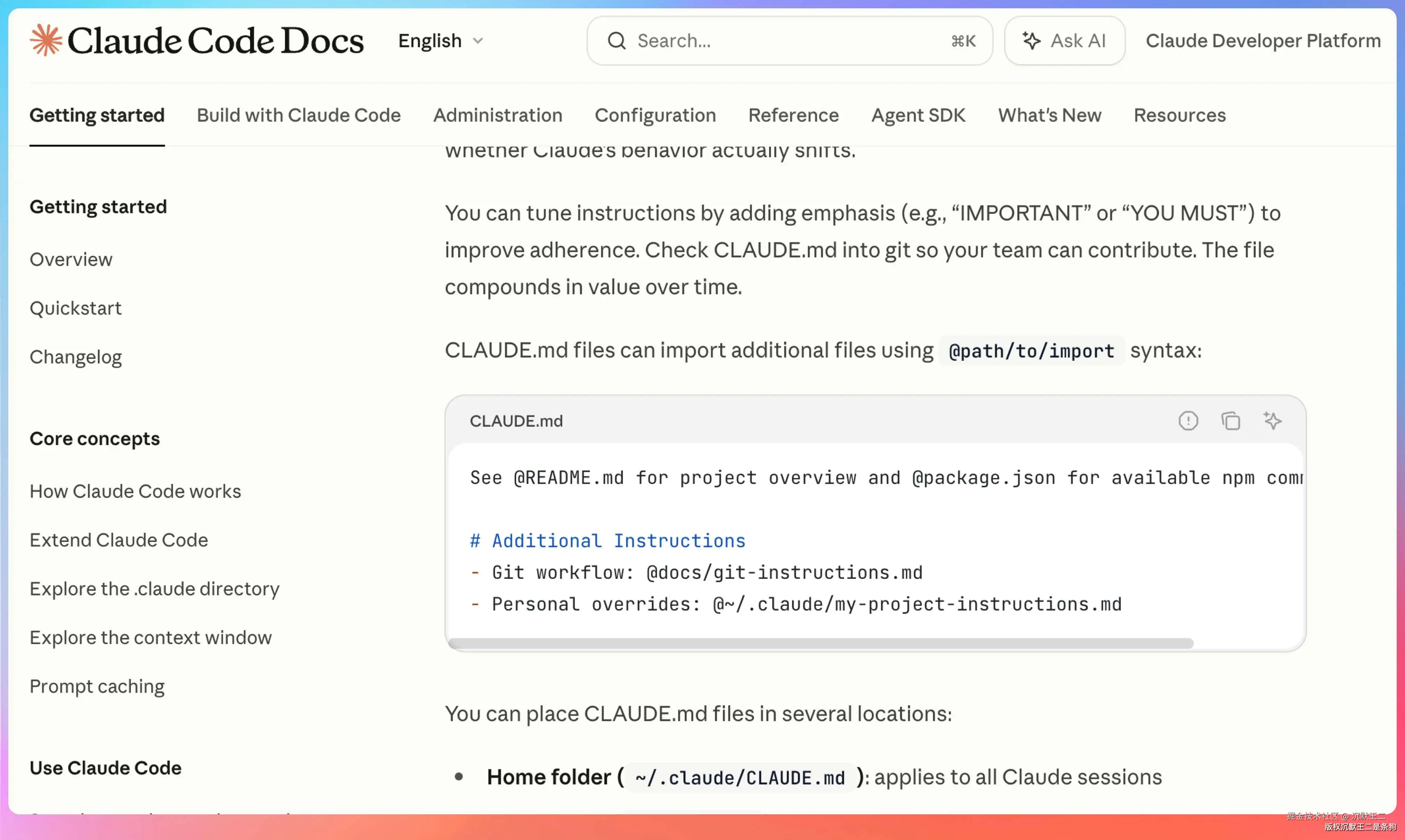The width and height of the screenshot is (1405, 840).
Task: Switch to the Getting started tab
Action: (x=97, y=115)
